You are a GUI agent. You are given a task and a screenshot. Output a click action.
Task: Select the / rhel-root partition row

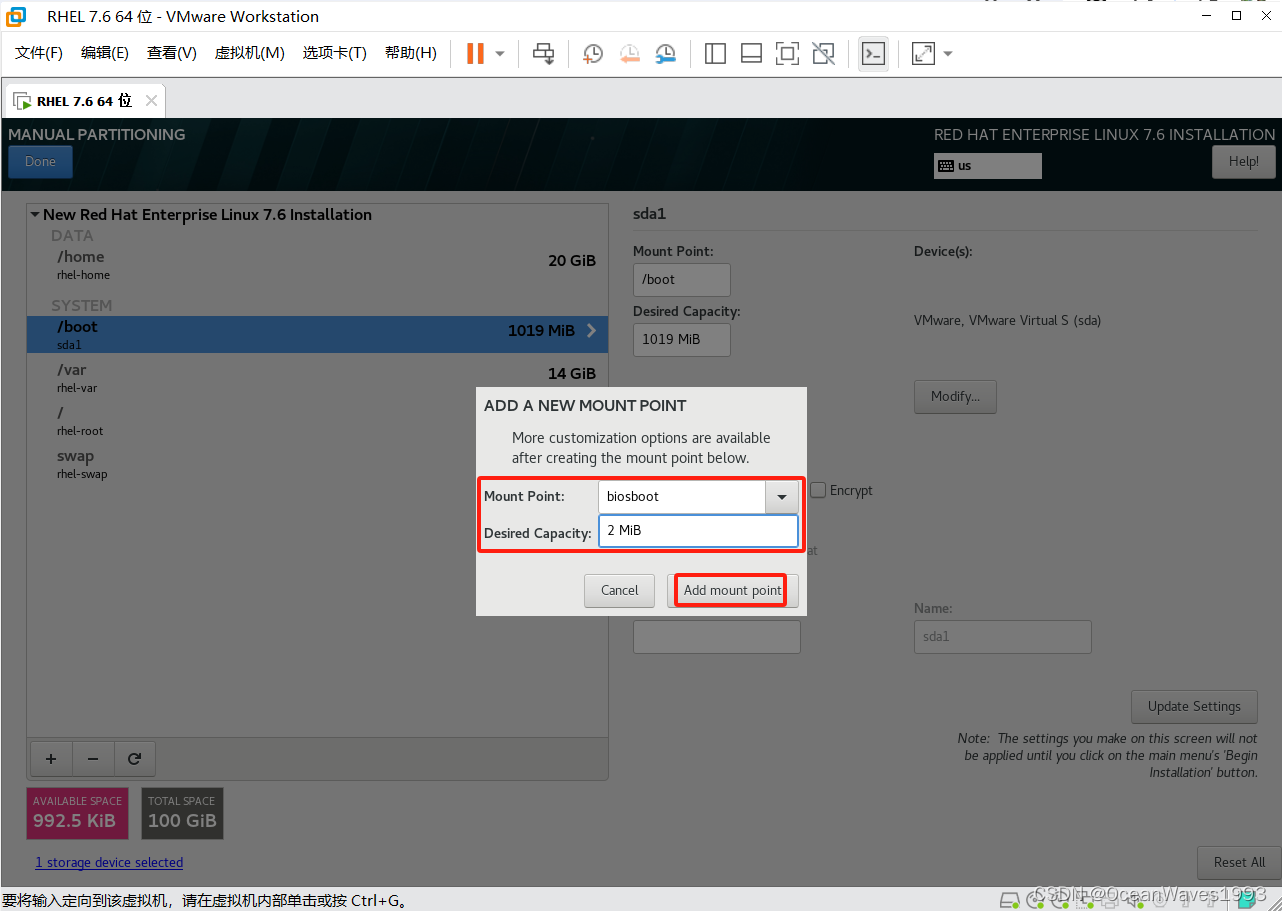[317, 420]
